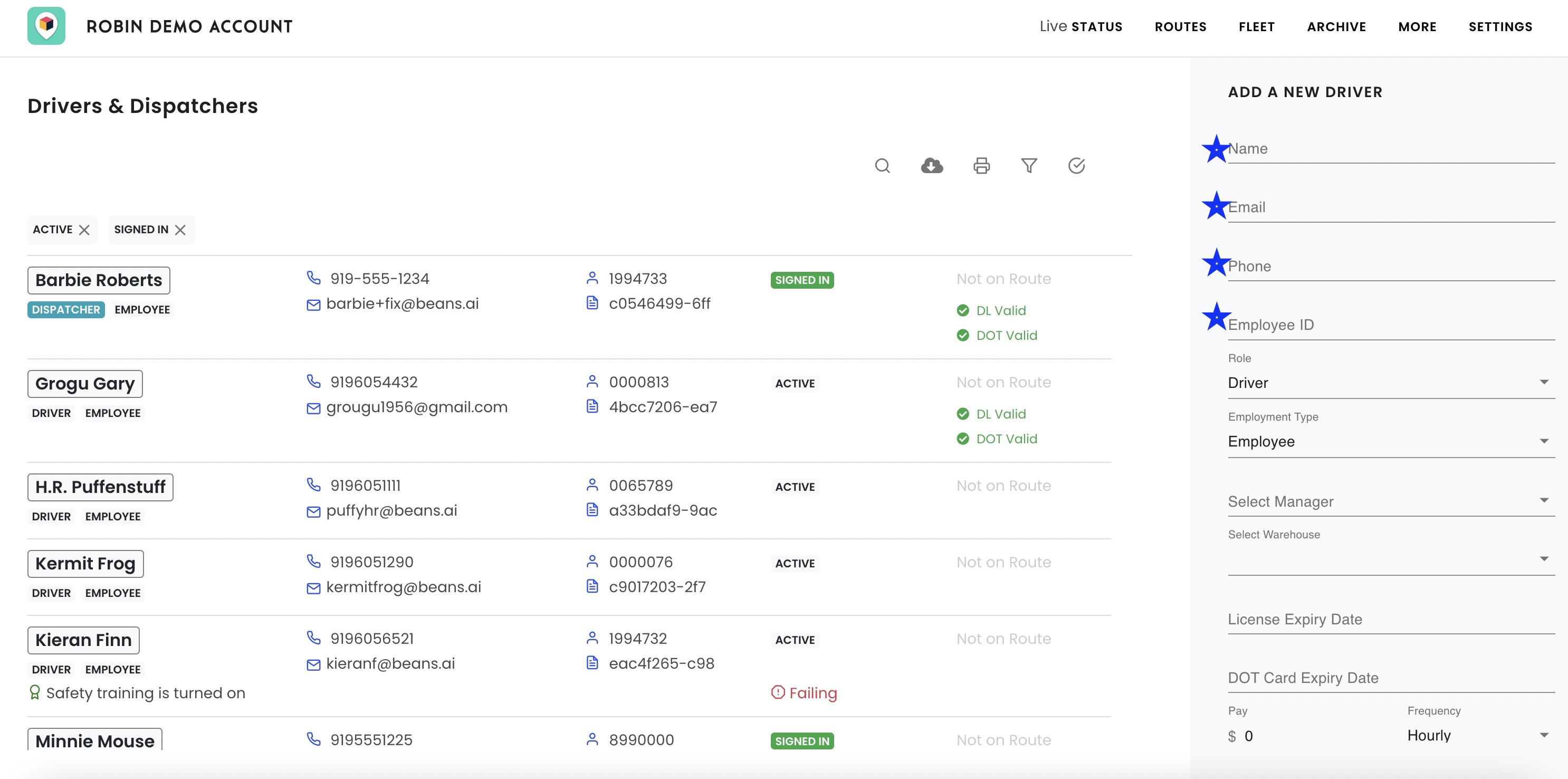Click SIGNED IN badge in Minnie Mouse row

coord(801,740)
